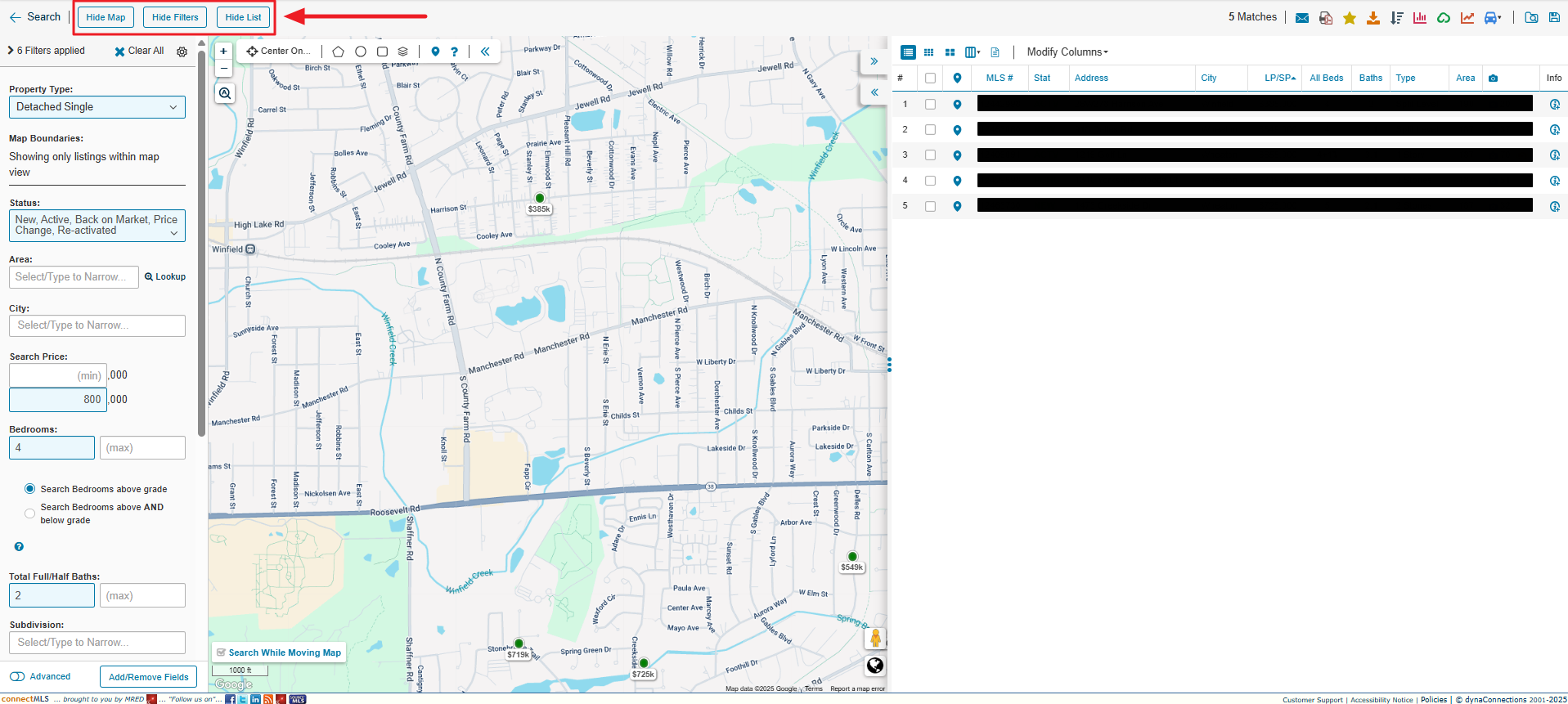Image resolution: width=1568 pixels, height=704 pixels.
Task: Click the save search floppy disk icon
Action: coord(1554,17)
